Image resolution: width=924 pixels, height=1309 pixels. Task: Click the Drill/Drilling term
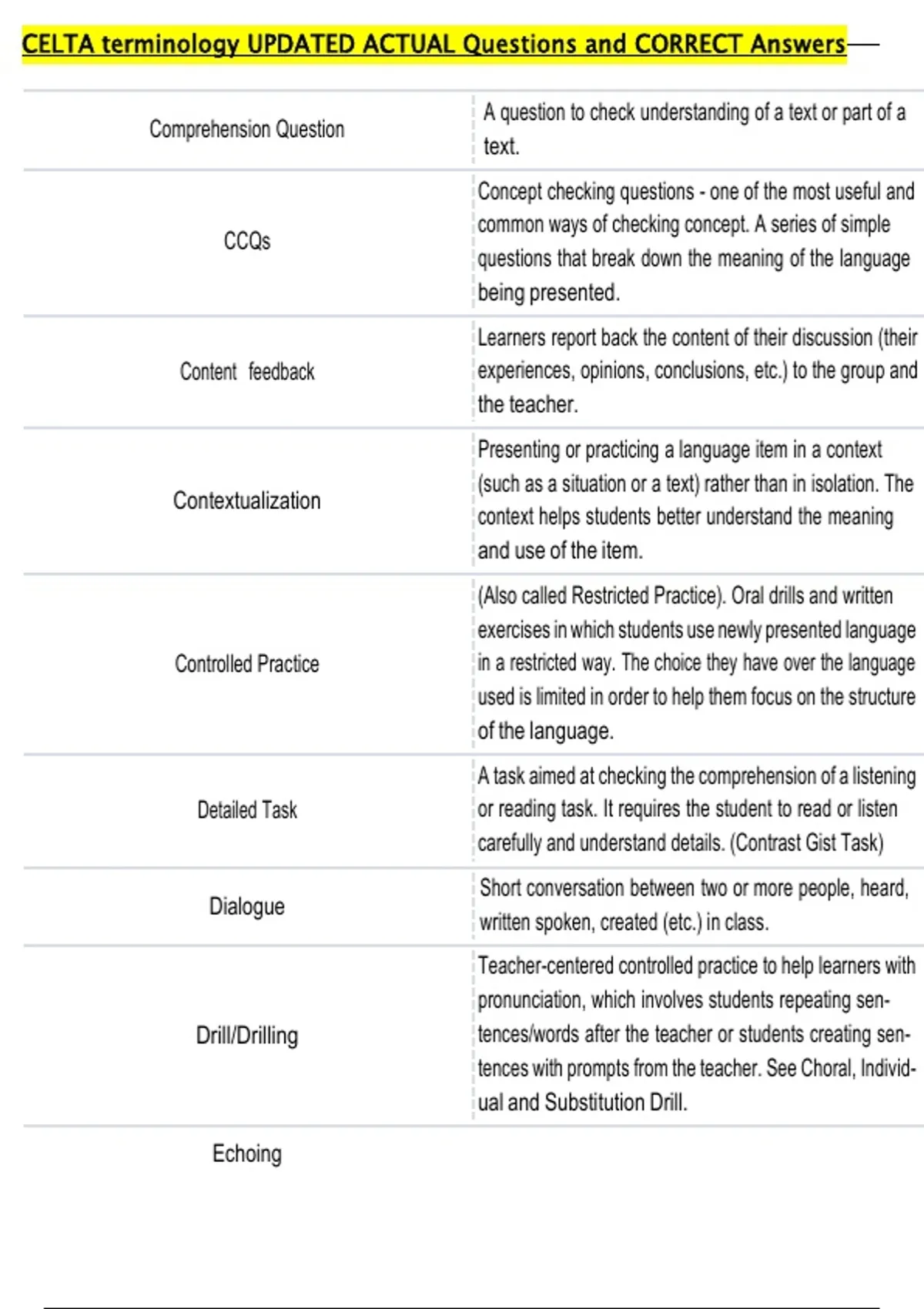246,1036
